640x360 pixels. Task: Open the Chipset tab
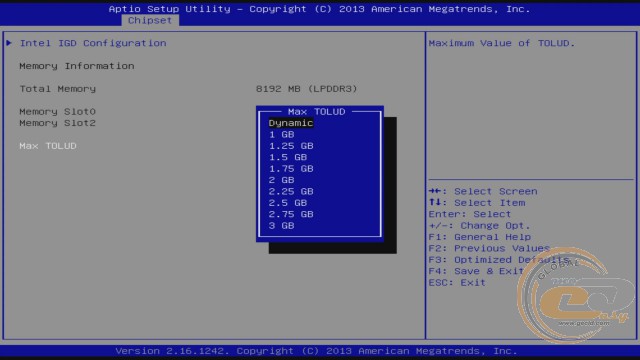[150, 20]
